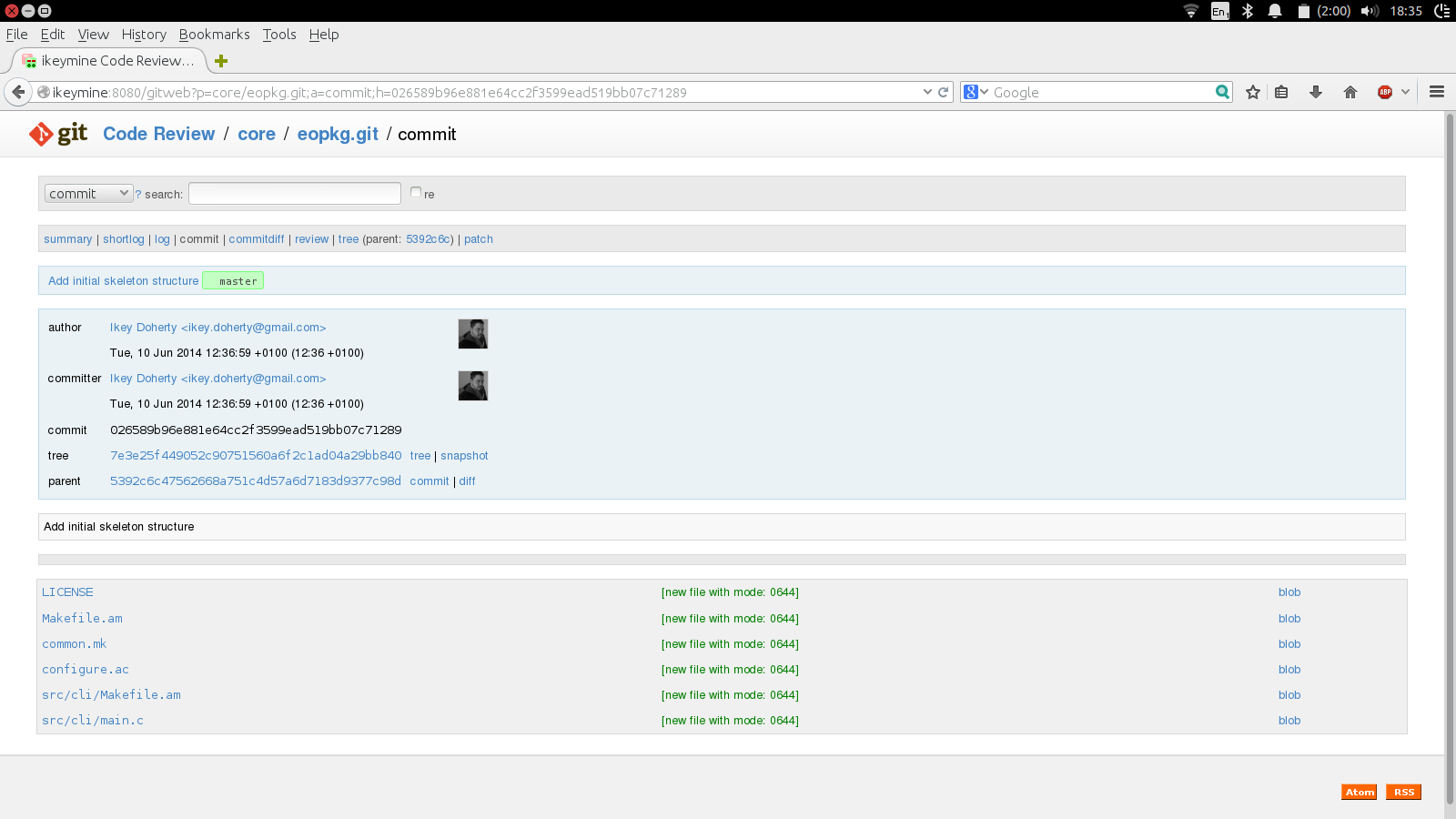Toggle the 're' regex search checkbox
This screenshot has width=1456, height=819.
416,192
